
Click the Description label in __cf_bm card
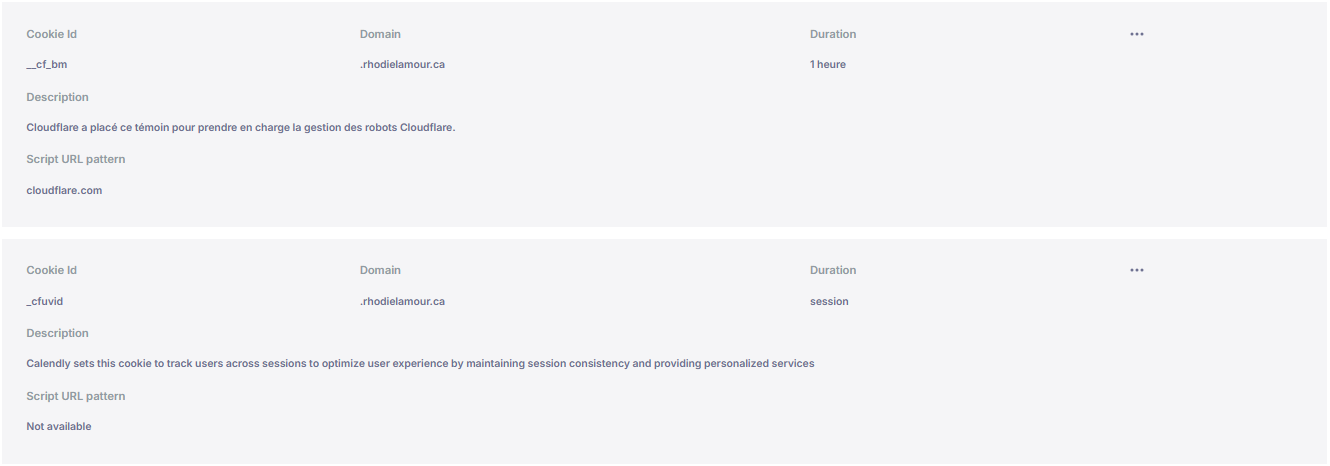click(57, 97)
